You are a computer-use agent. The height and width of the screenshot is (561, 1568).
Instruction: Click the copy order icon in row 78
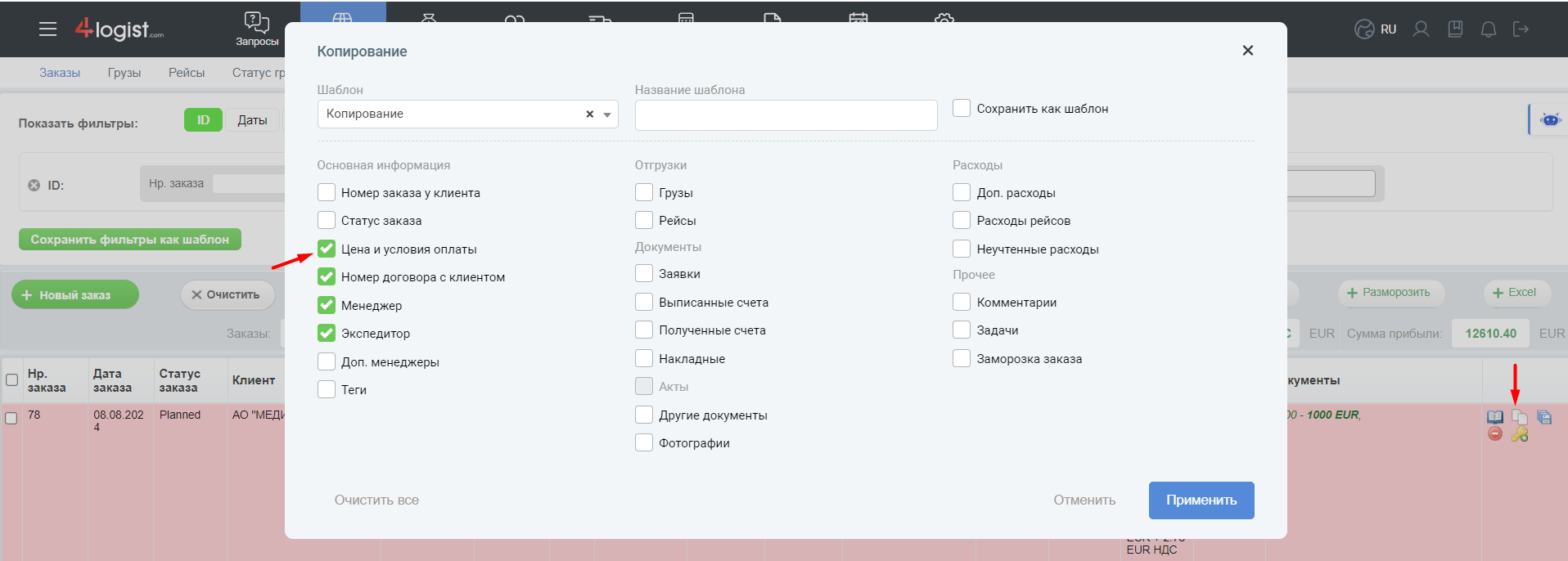pyautogui.click(x=1519, y=417)
